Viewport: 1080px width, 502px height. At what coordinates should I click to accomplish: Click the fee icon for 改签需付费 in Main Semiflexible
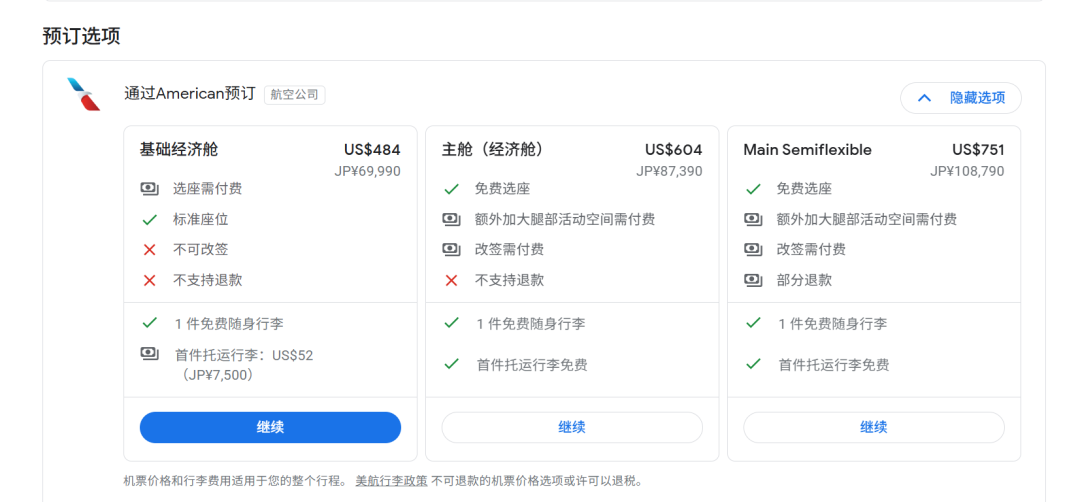[753, 249]
